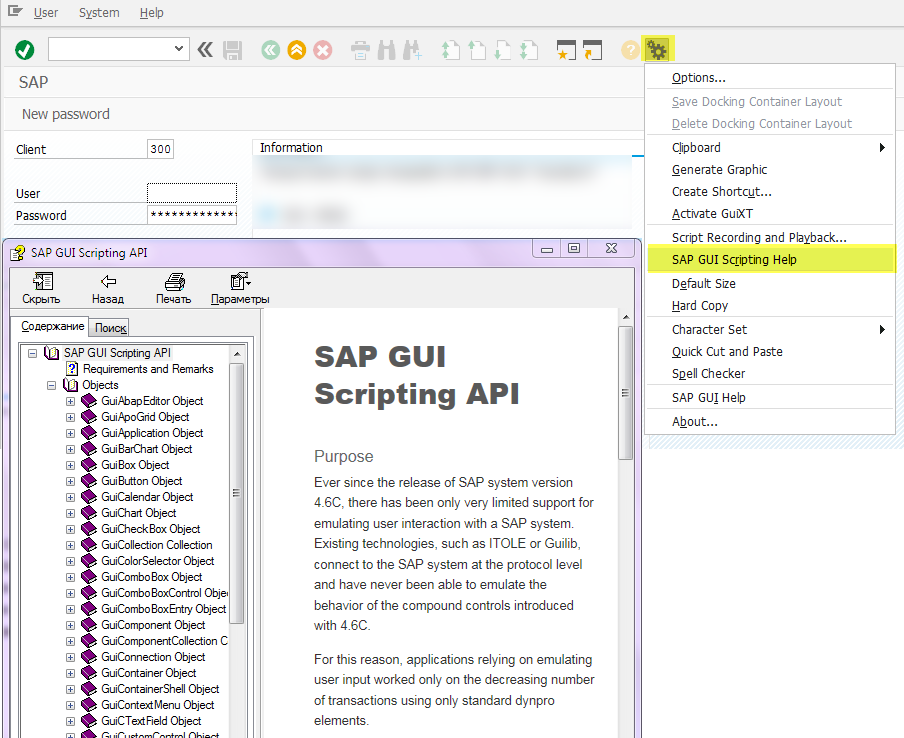Click the Назад (Back) help button

coord(108,288)
